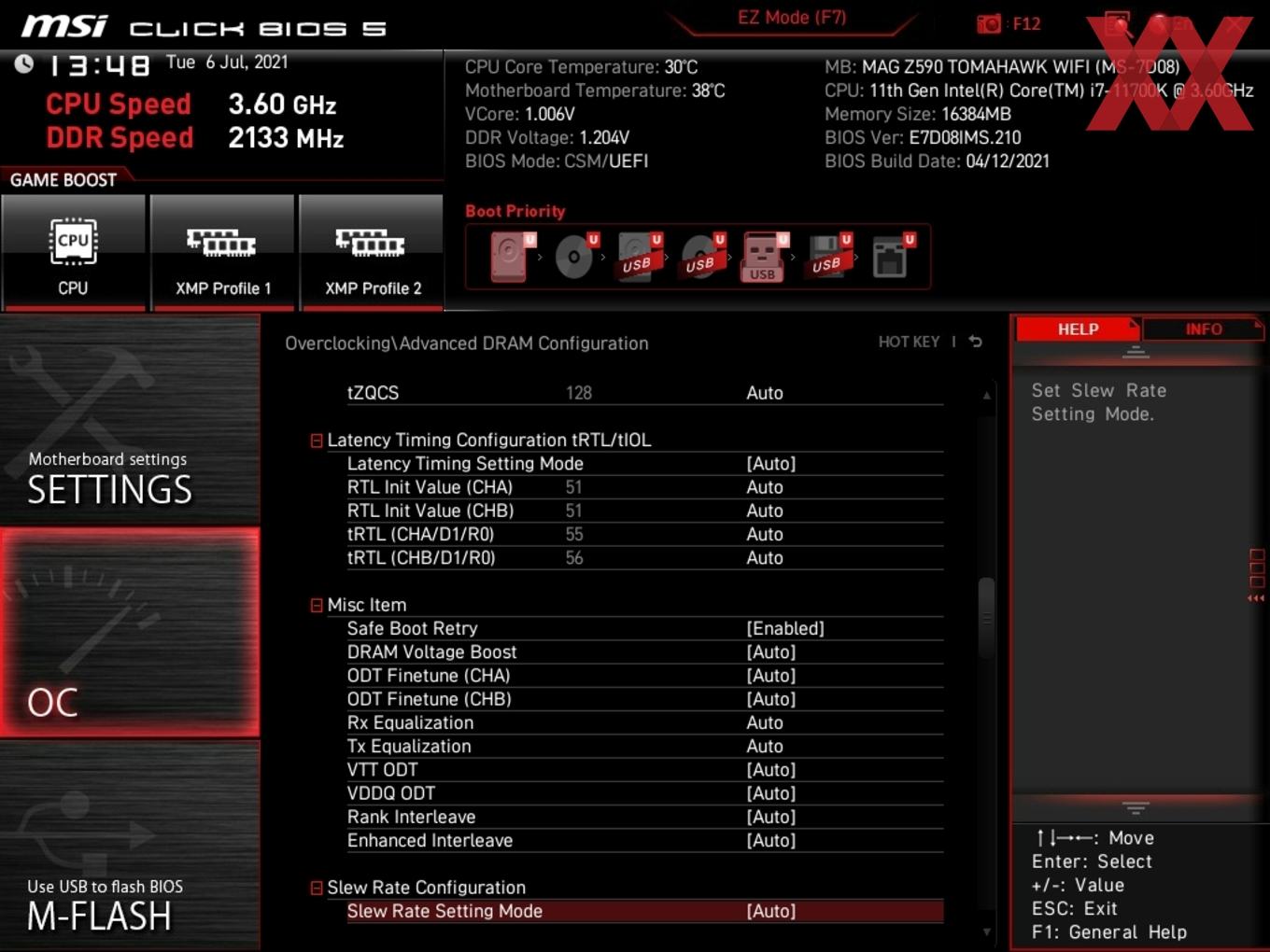This screenshot has width=1270, height=952.
Task: Click the CPU chip icon in Game Boost
Action: [73, 242]
